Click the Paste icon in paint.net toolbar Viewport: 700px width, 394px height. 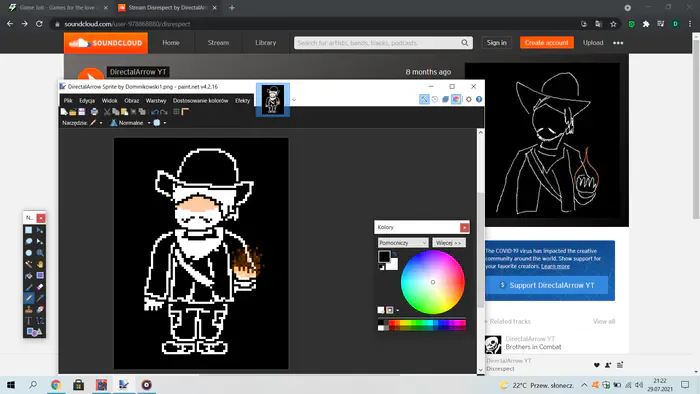pyautogui.click(x=124, y=112)
